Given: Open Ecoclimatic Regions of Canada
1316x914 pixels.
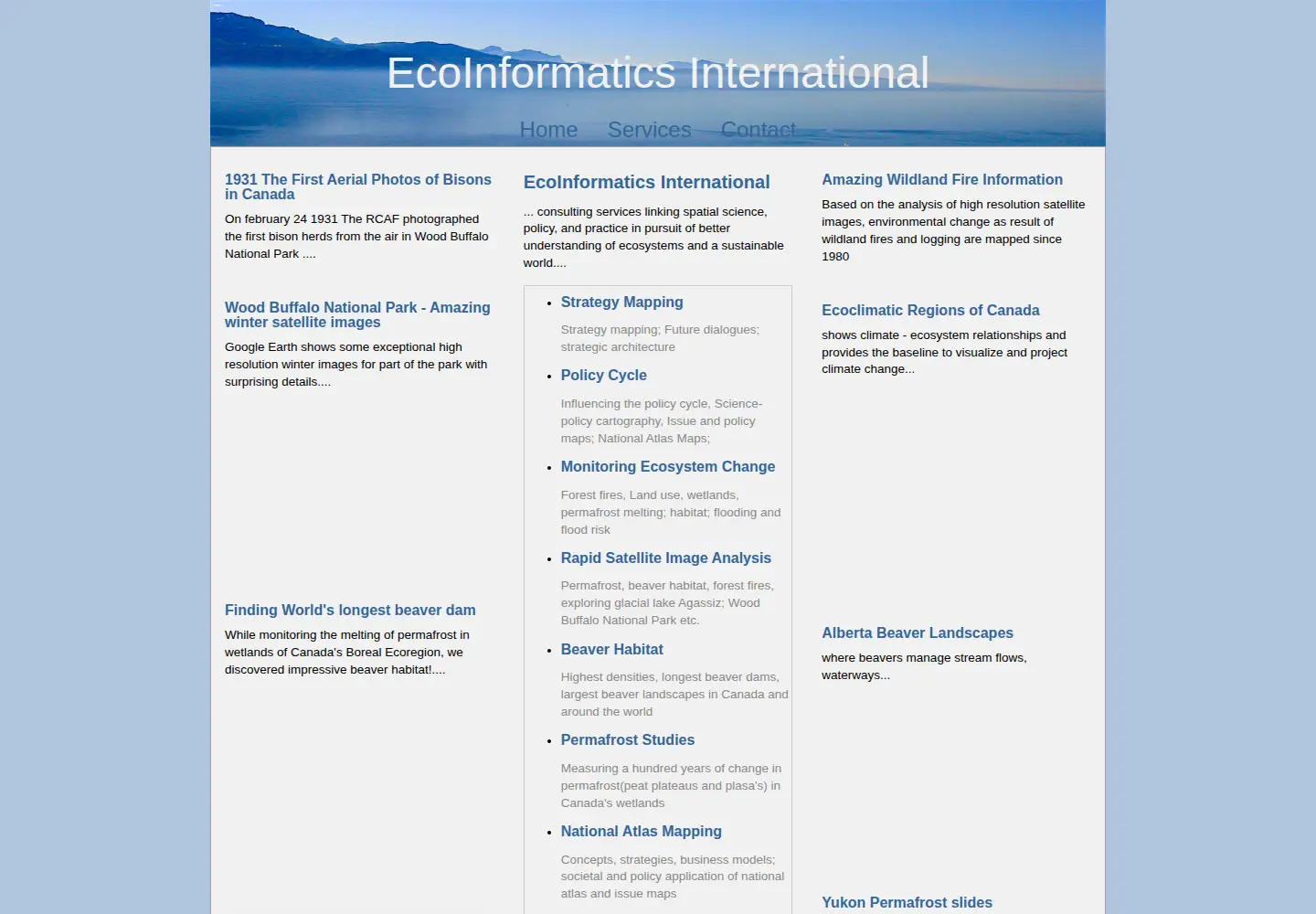Looking at the screenshot, I should point(930,311).
